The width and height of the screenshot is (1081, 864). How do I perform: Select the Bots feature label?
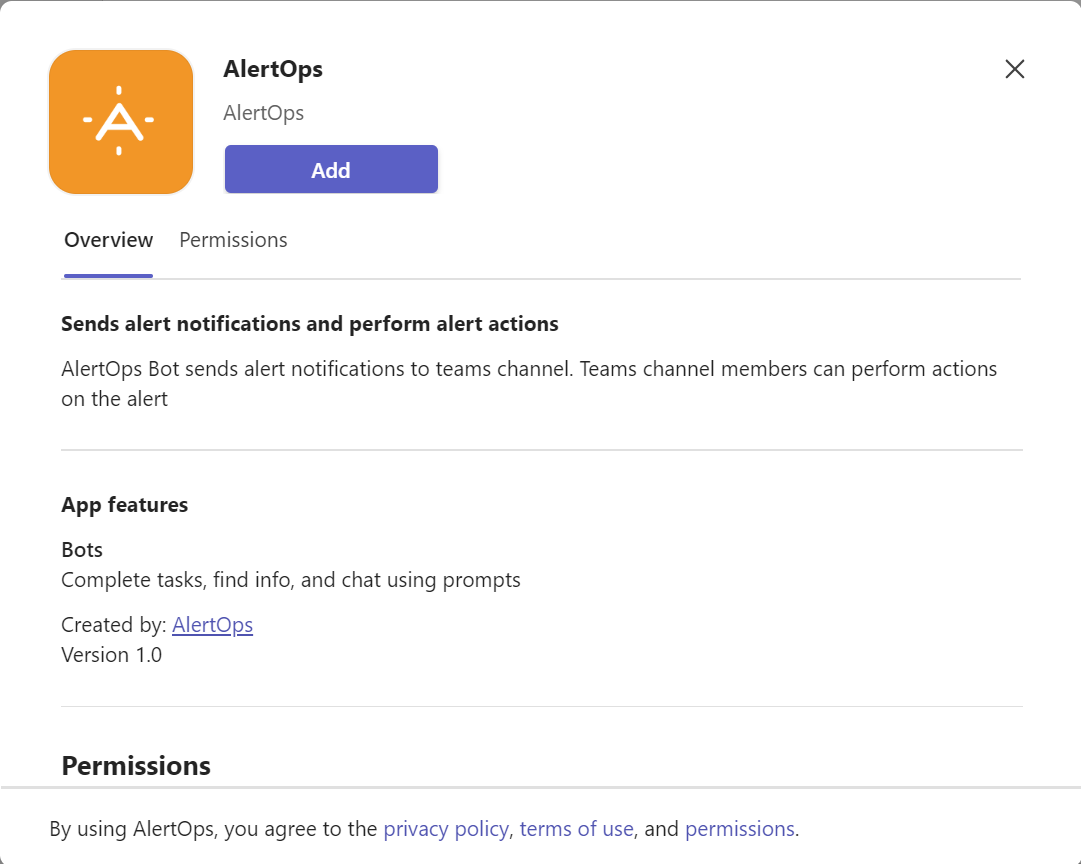82,550
